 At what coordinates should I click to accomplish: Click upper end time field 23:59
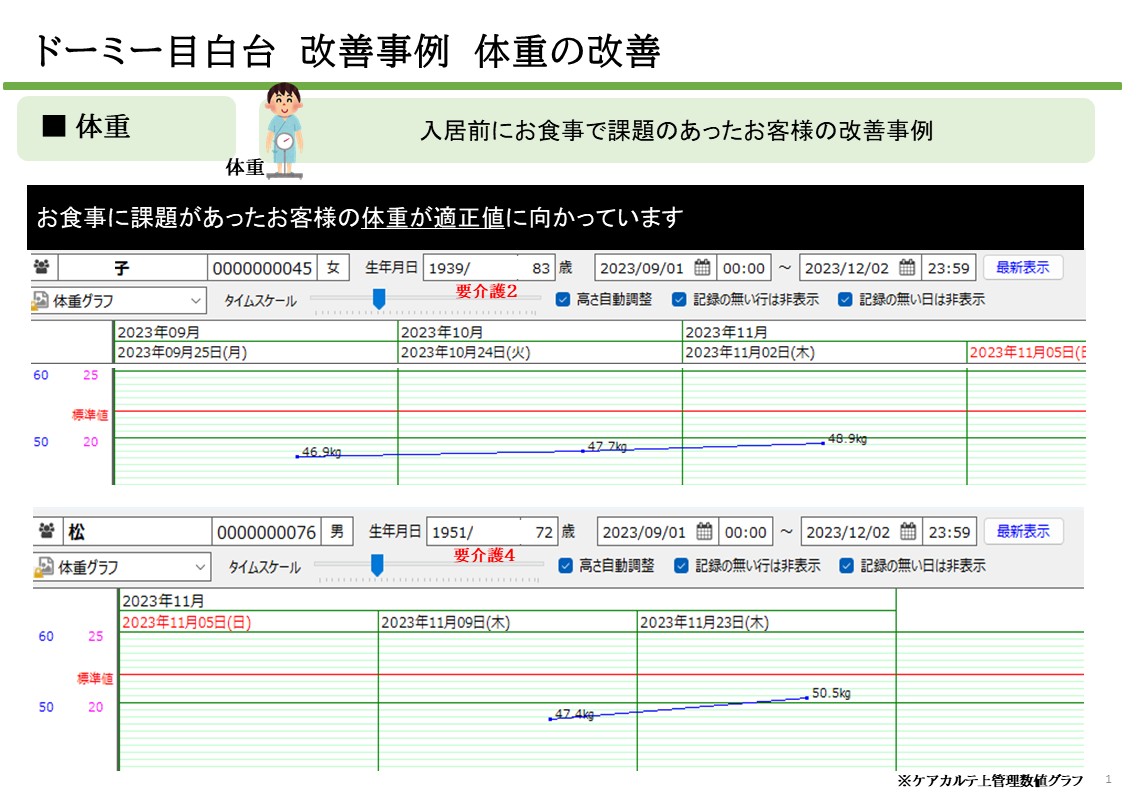[x=948, y=268]
